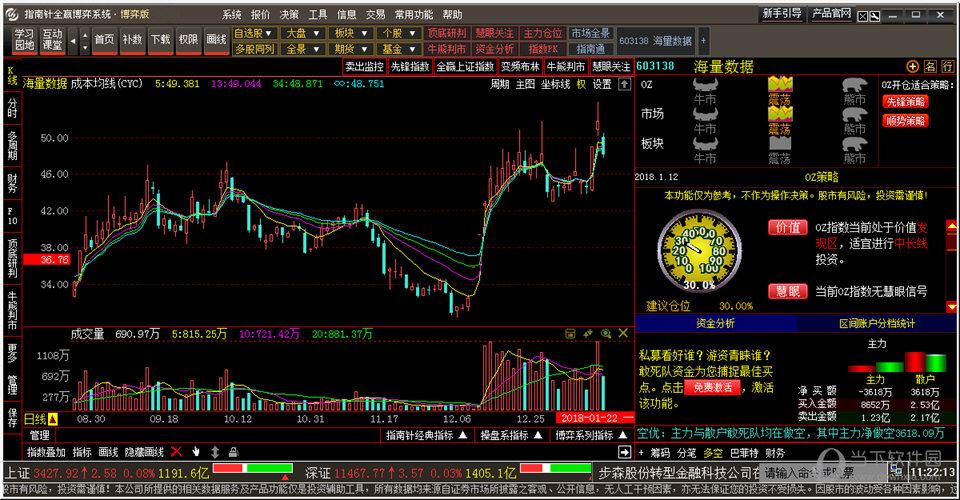Select 全赢上证指数 chart tab

(465, 67)
